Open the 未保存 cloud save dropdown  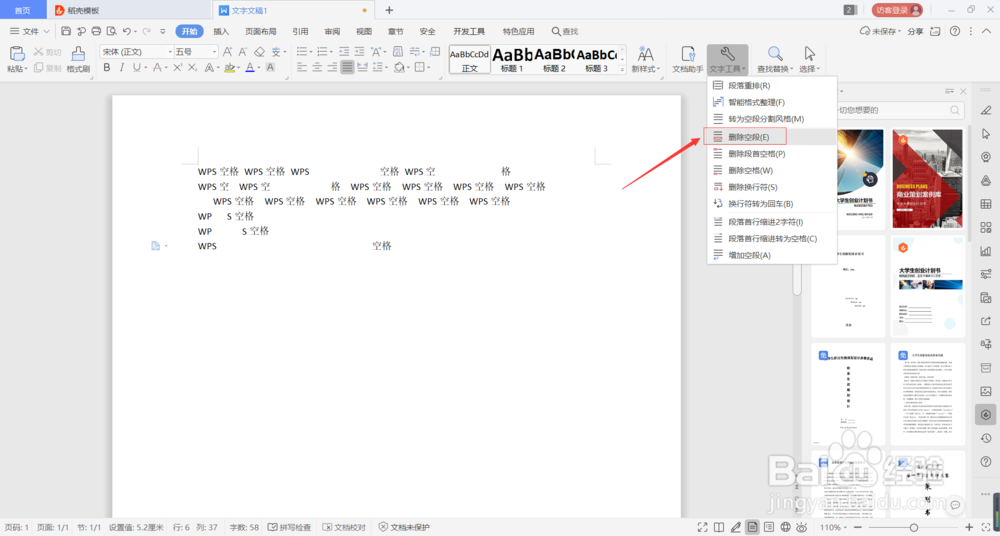pyautogui.click(x=881, y=31)
